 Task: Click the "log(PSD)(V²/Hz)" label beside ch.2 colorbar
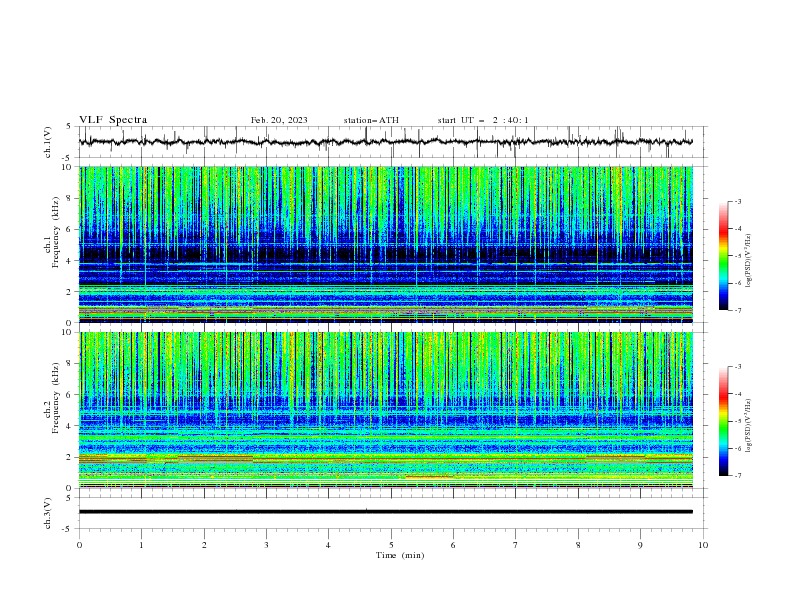point(748,425)
